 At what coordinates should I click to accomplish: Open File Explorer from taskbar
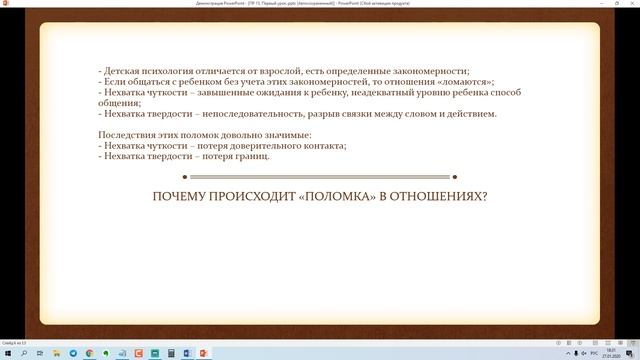tap(57, 353)
